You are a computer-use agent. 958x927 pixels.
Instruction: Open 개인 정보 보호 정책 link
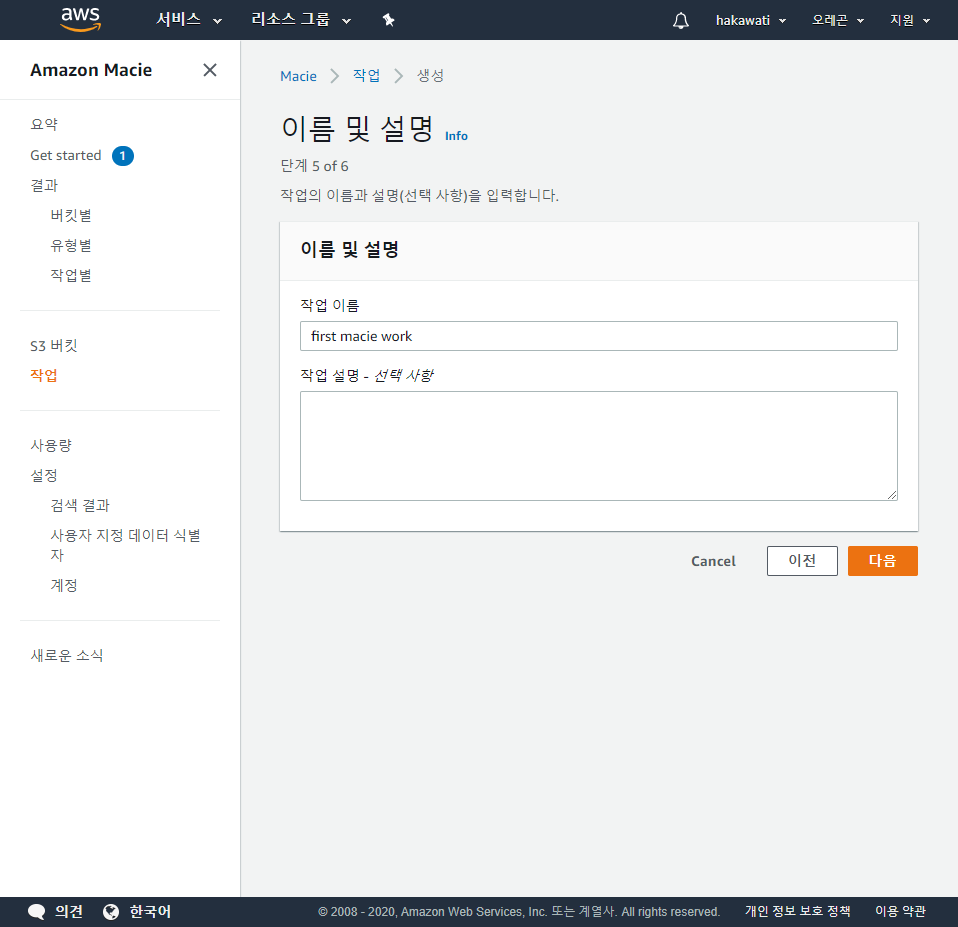pos(797,911)
